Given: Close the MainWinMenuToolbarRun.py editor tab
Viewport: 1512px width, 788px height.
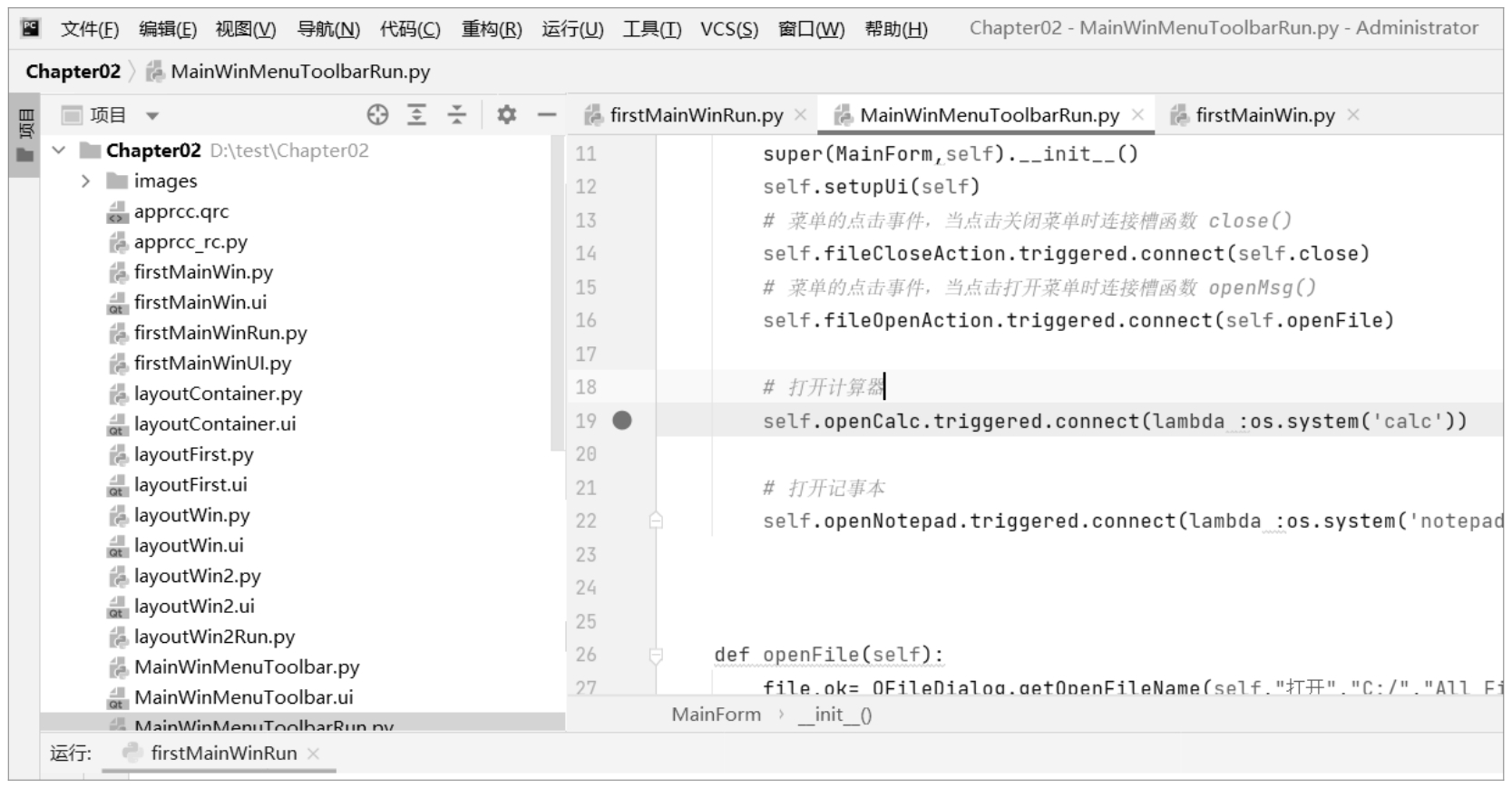Looking at the screenshot, I should (x=1137, y=115).
